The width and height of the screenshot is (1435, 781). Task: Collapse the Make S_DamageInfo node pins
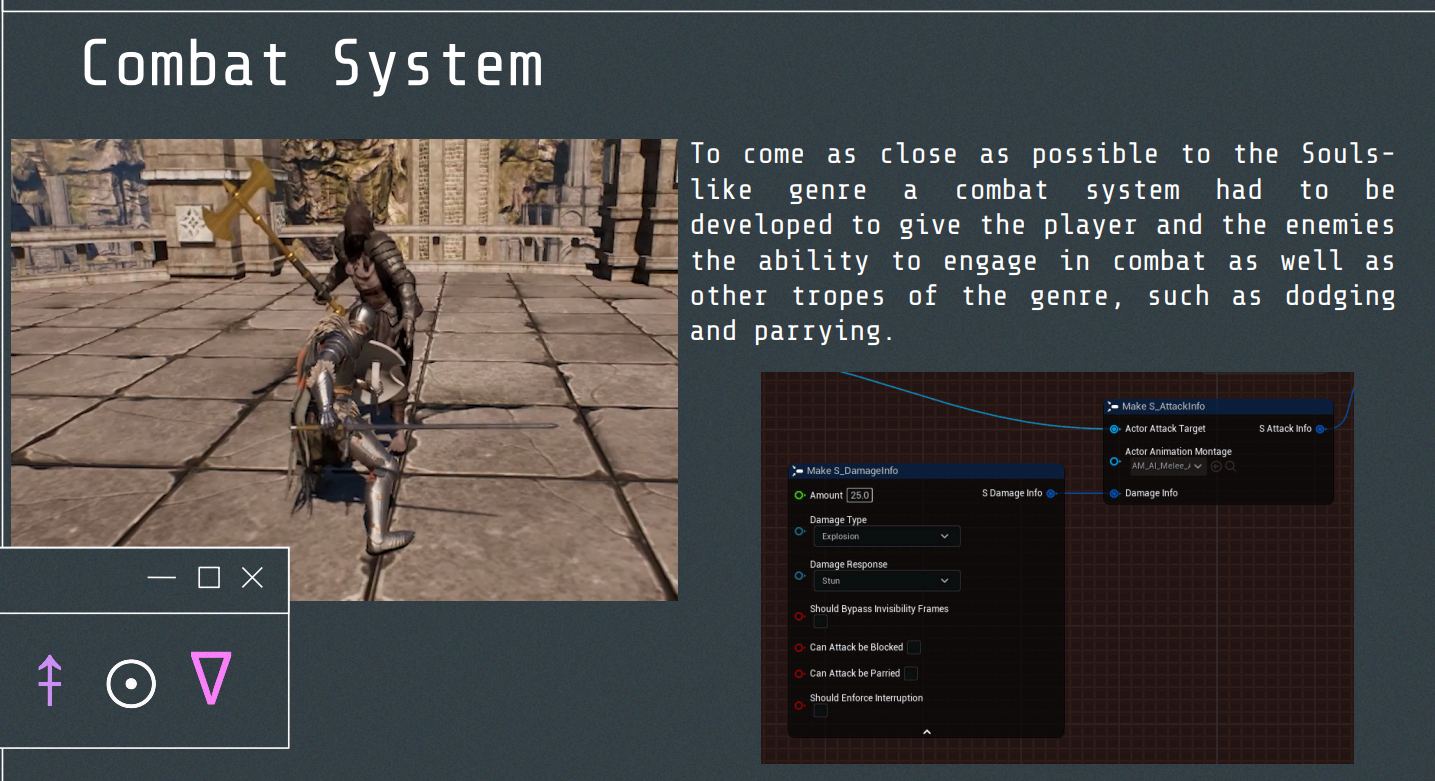[x=926, y=732]
